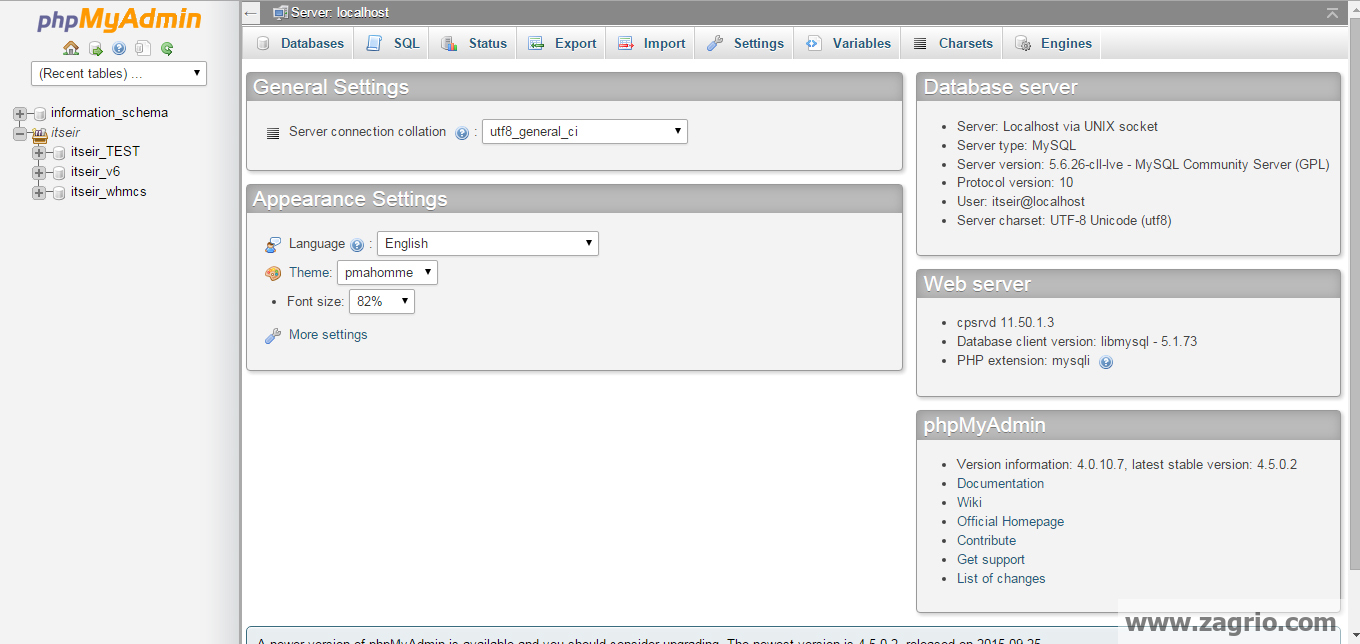Expand the information_schema tree node
The height and width of the screenshot is (644, 1360).
20,114
